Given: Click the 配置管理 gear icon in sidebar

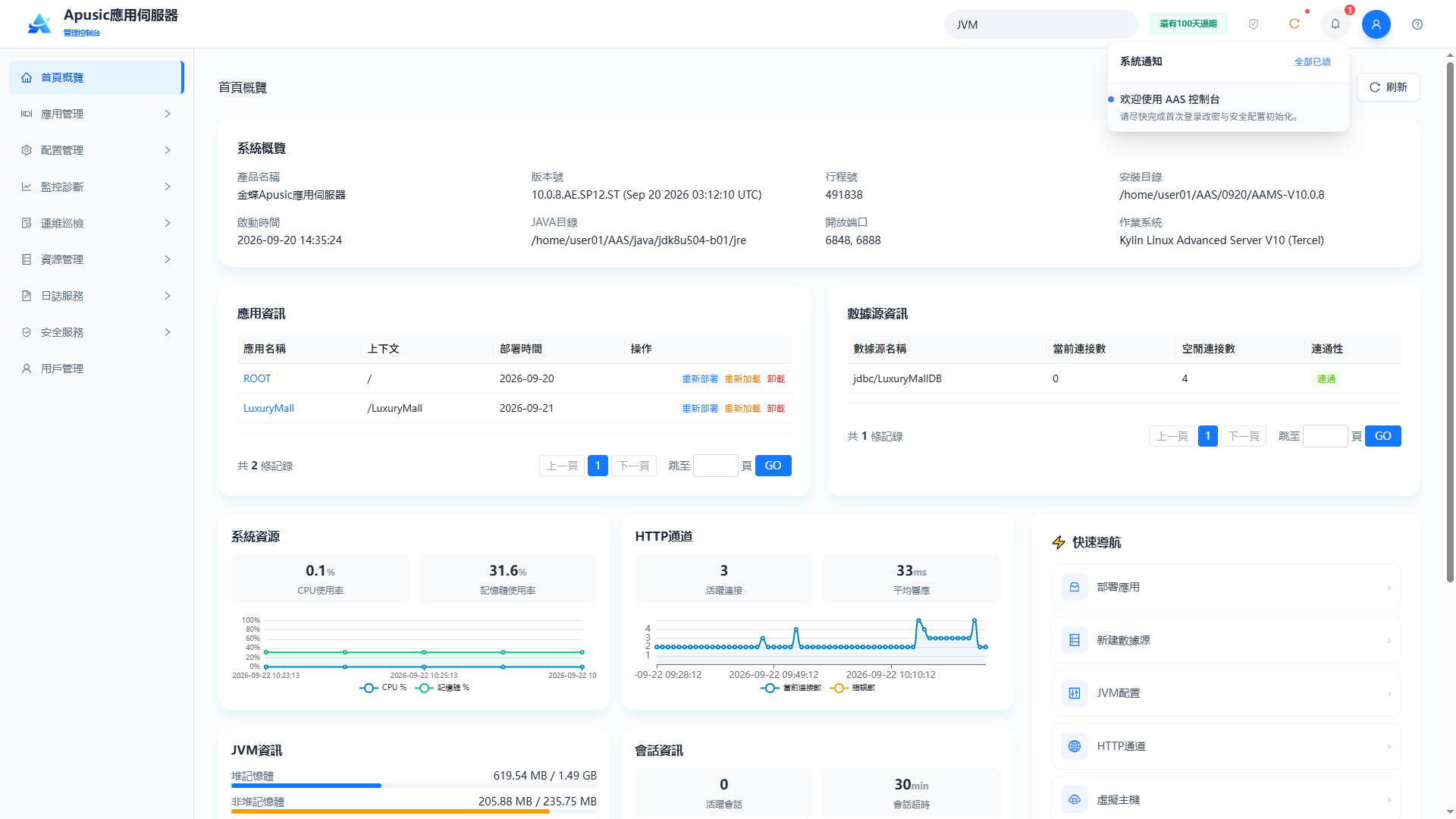Looking at the screenshot, I should [x=27, y=150].
